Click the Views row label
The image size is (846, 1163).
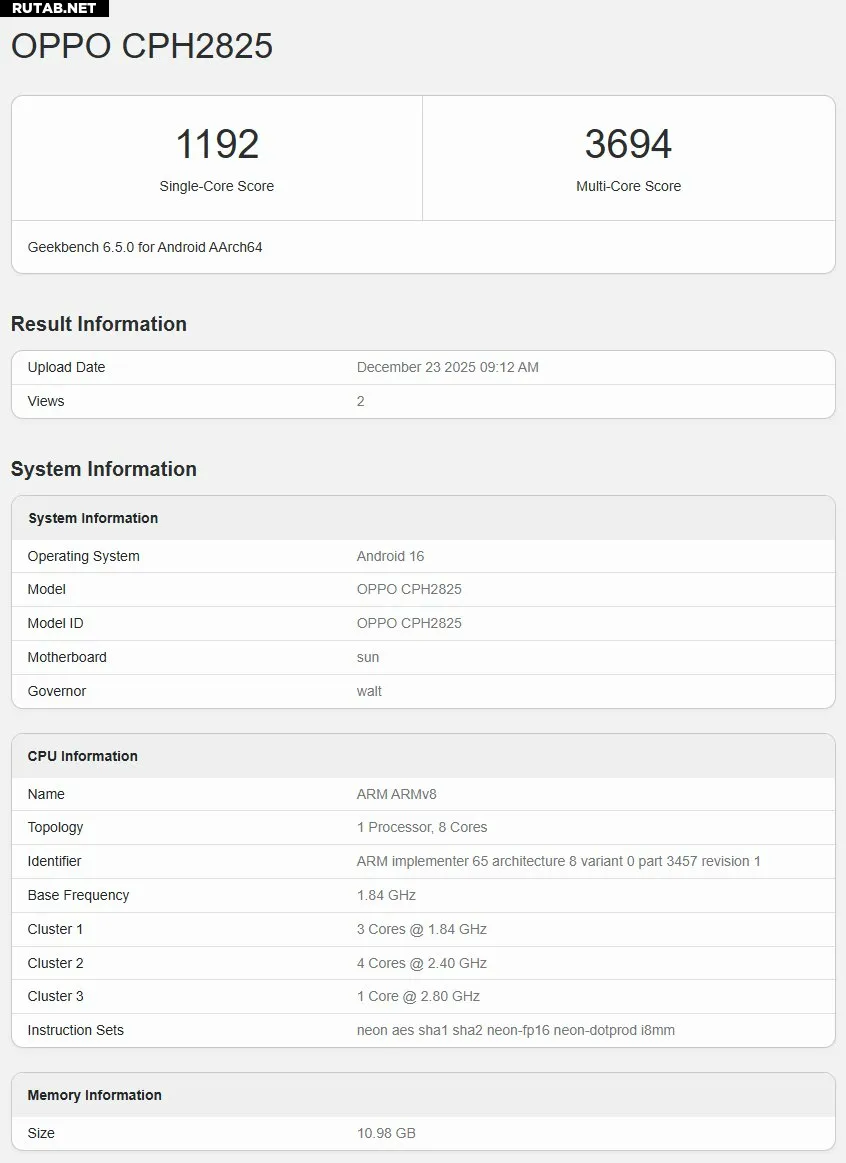pyautogui.click(x=46, y=401)
